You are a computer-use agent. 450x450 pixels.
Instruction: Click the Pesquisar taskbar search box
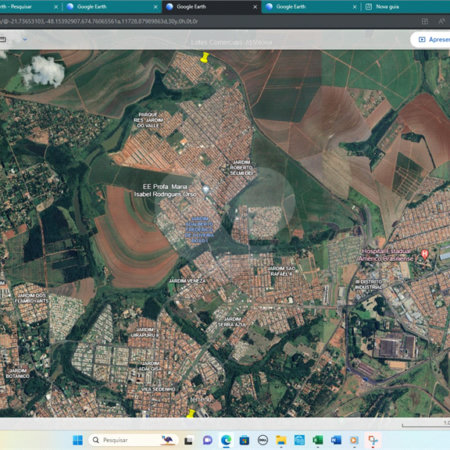[x=133, y=440]
